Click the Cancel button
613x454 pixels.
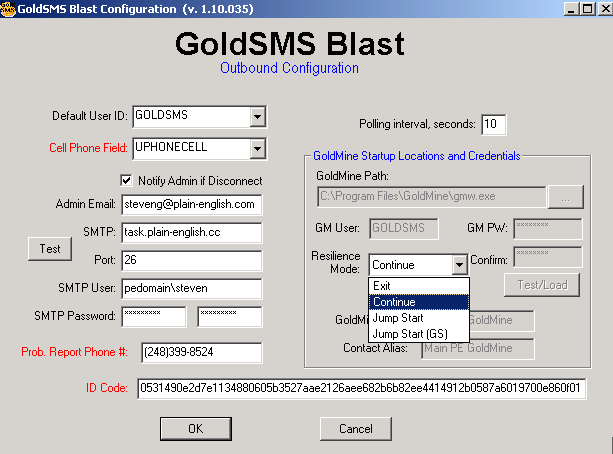pos(356,429)
